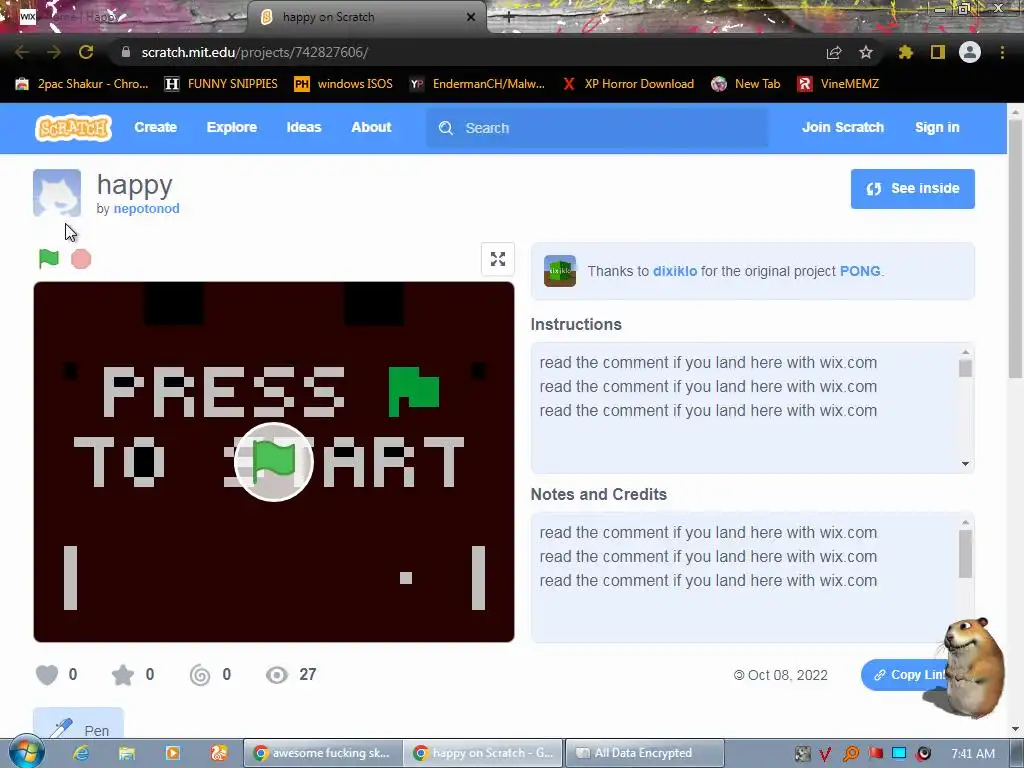1024x768 pixels.
Task: Open media player from taskbar
Action: (x=172, y=753)
